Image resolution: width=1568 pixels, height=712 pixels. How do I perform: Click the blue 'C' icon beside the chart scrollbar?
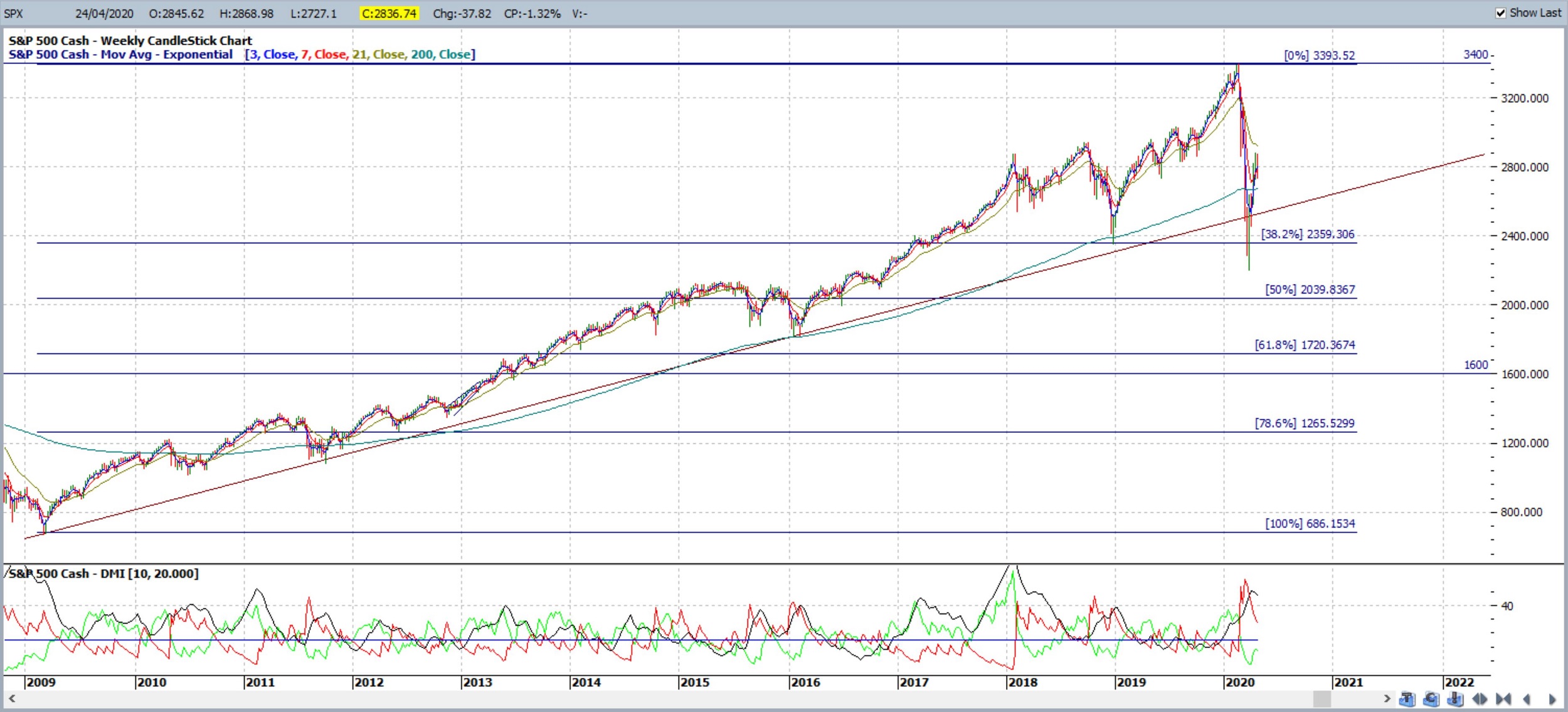(1431, 699)
